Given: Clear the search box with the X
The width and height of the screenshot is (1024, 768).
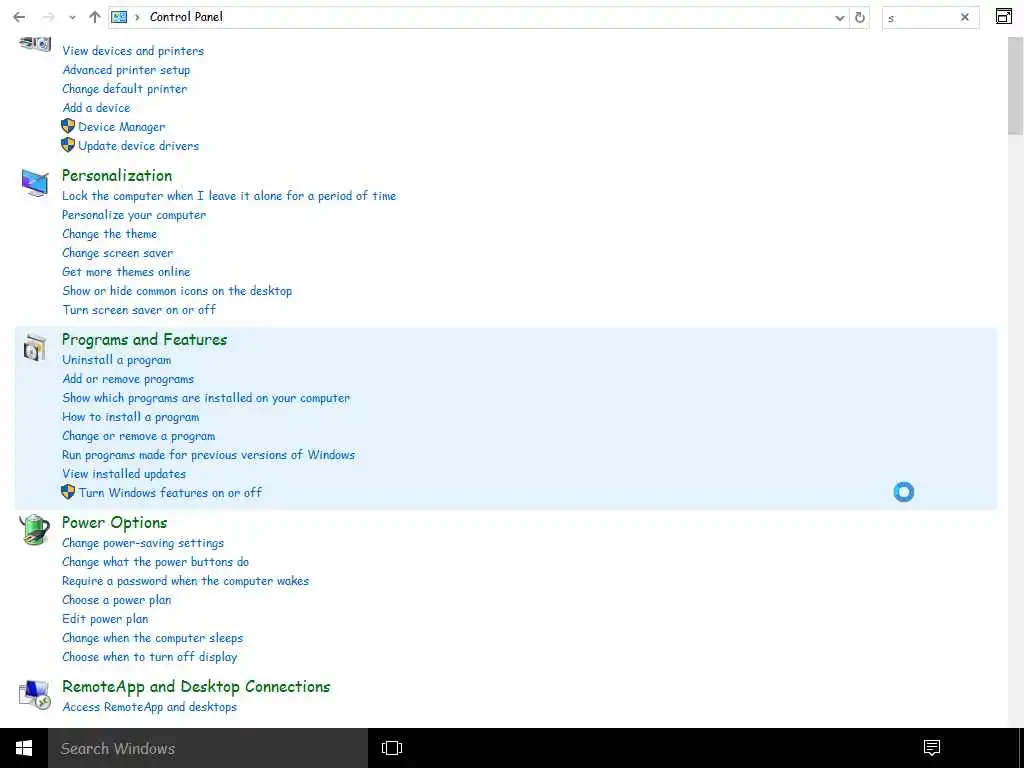Looking at the screenshot, I should click(x=965, y=18).
